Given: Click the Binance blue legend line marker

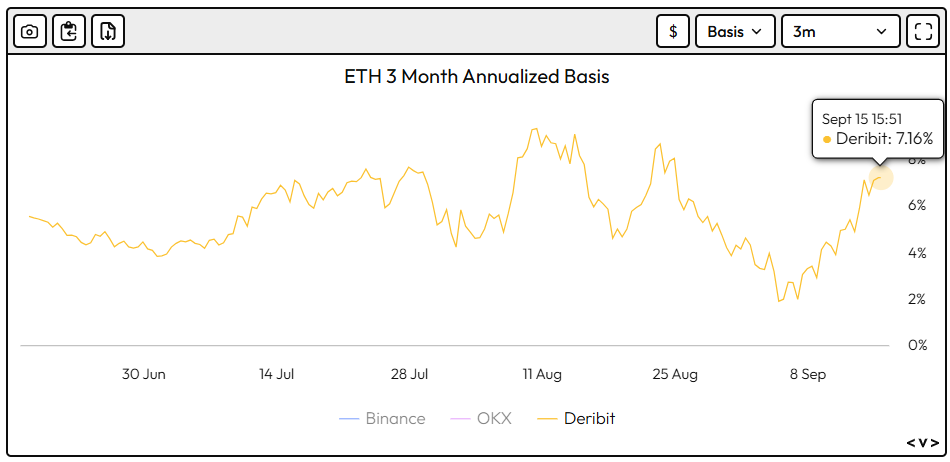Looking at the screenshot, I should [x=349, y=418].
